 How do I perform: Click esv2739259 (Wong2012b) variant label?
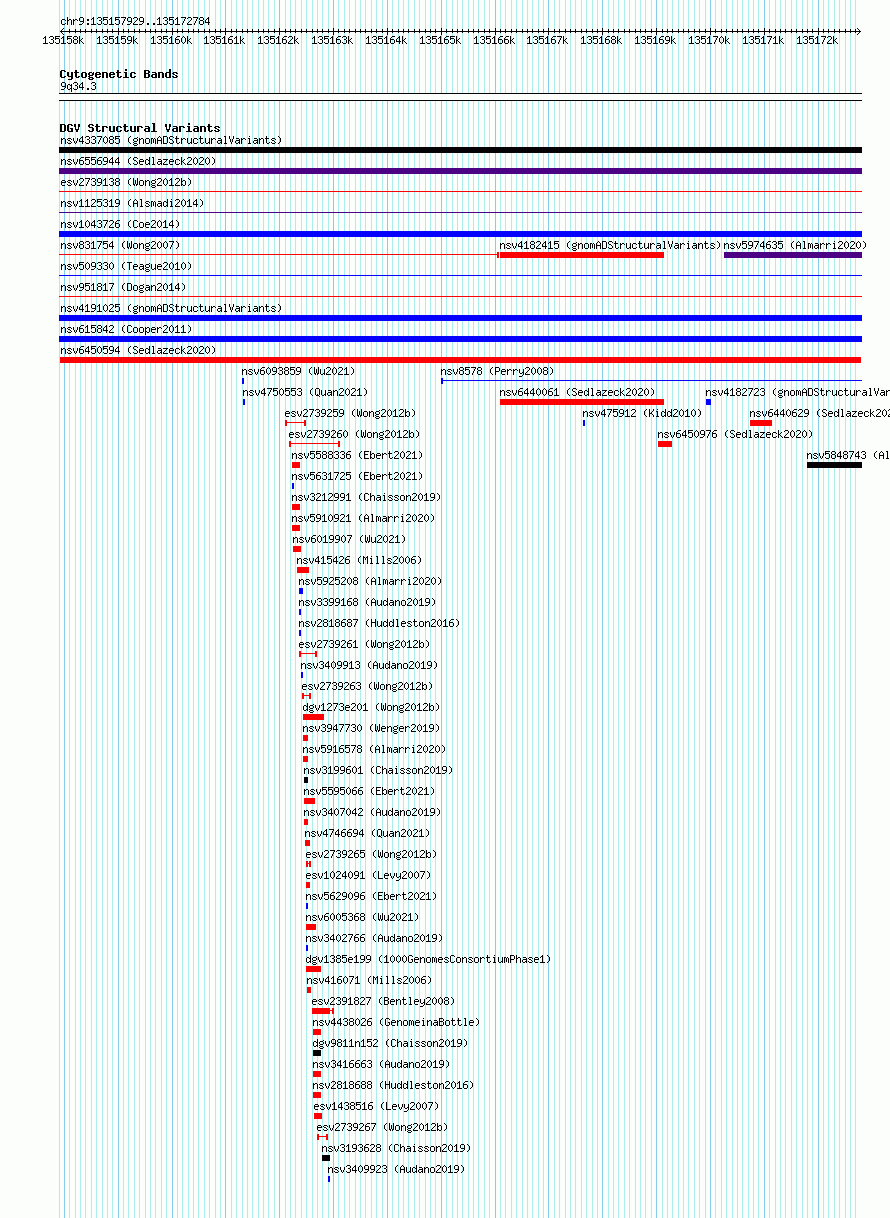point(350,413)
